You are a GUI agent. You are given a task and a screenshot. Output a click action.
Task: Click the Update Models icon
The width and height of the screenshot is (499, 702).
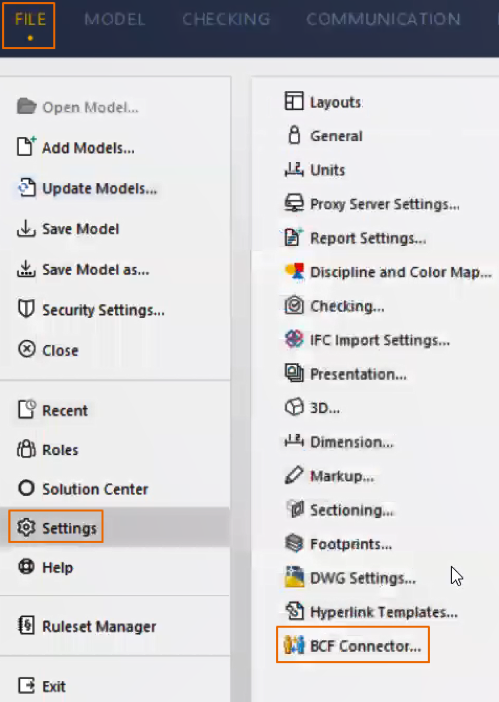click(26, 188)
